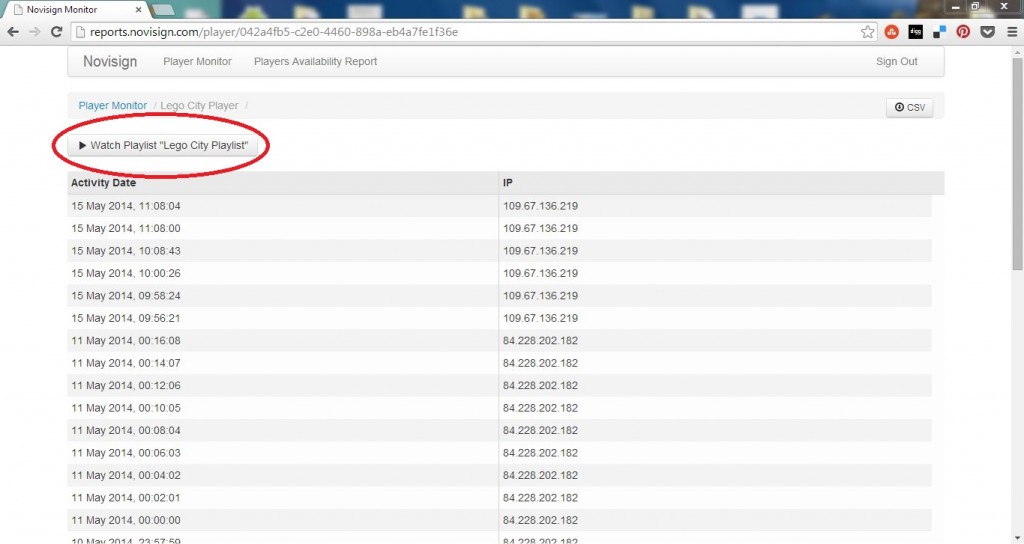The image size is (1024, 544).
Task: Close the Novisign Monitor tab
Action: pyautogui.click(x=138, y=10)
